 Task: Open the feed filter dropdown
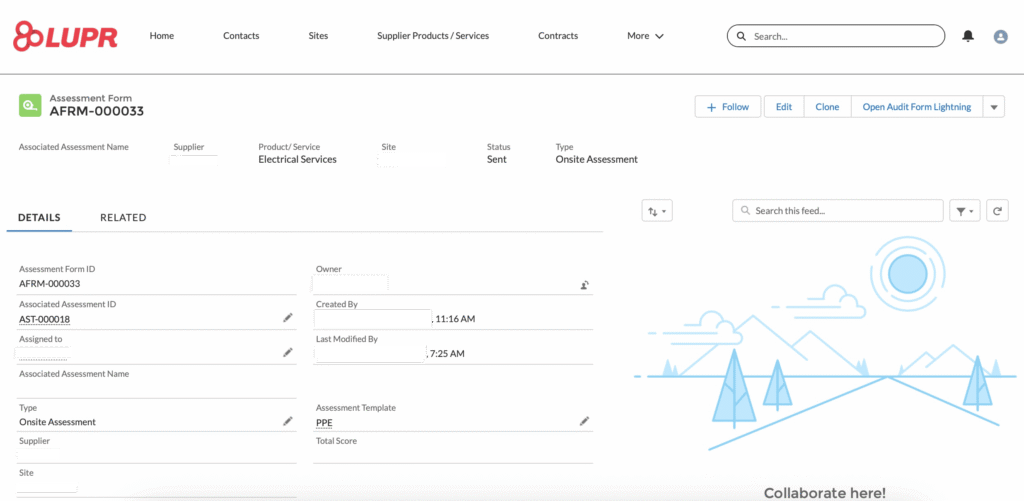click(x=964, y=211)
